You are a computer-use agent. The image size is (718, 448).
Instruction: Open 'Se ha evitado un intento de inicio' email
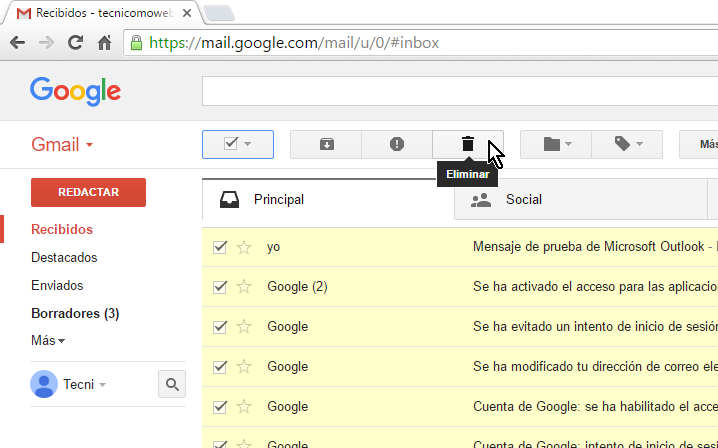click(x=595, y=327)
